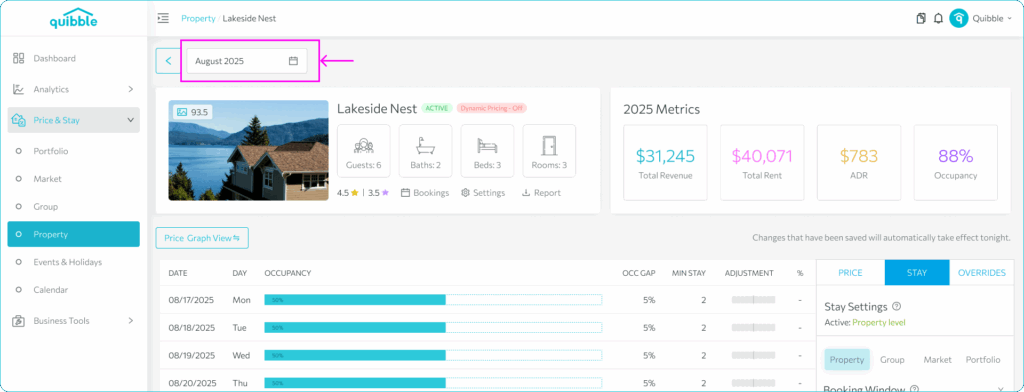Click the $31,245 Total Revenue card

tap(665, 163)
